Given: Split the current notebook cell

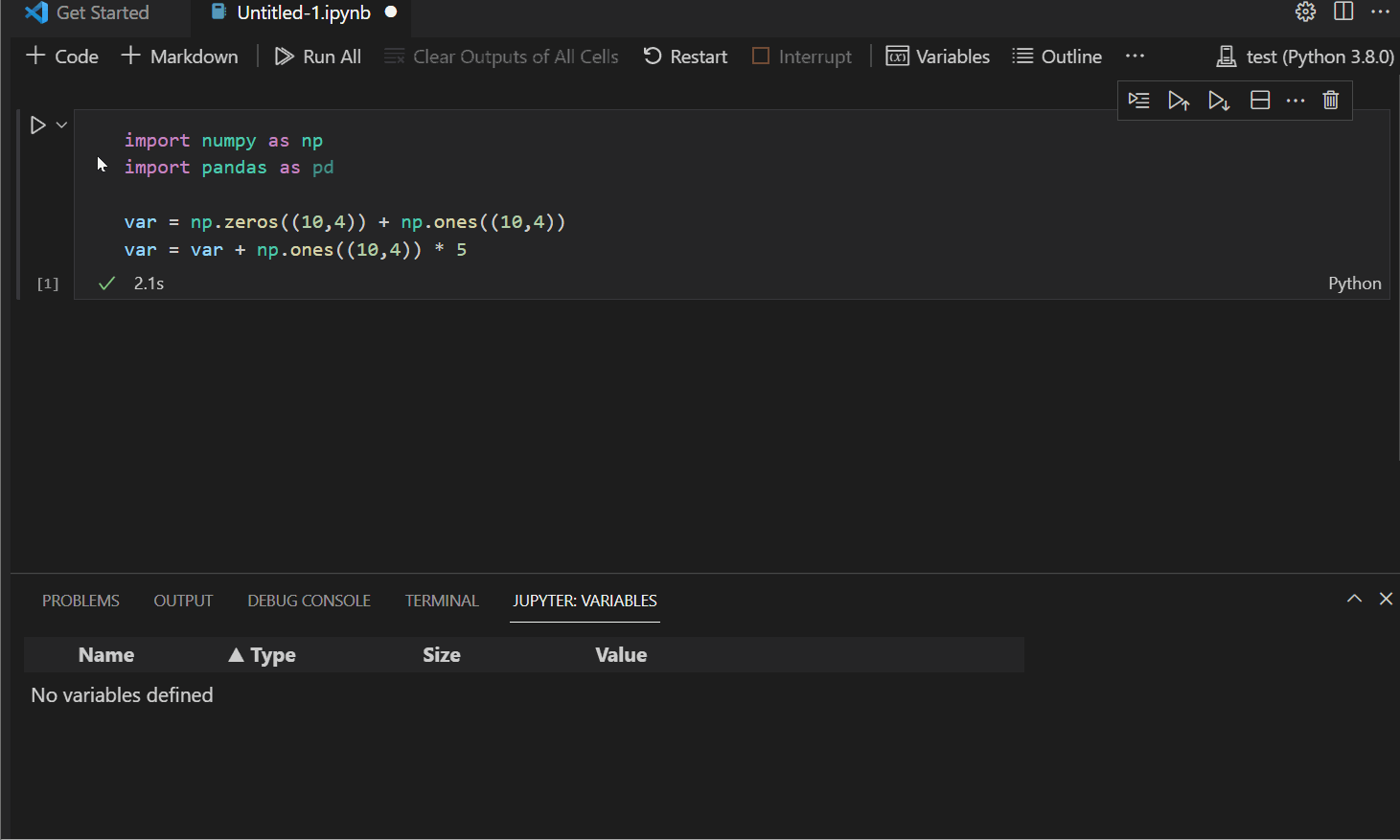Looking at the screenshot, I should tap(1259, 100).
